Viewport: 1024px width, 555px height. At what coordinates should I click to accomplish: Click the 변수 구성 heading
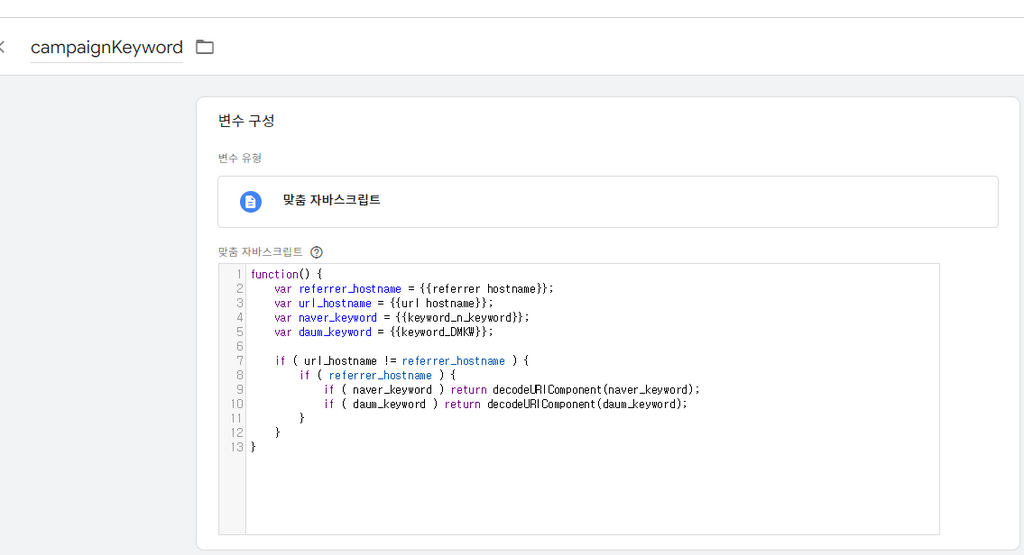[246, 121]
